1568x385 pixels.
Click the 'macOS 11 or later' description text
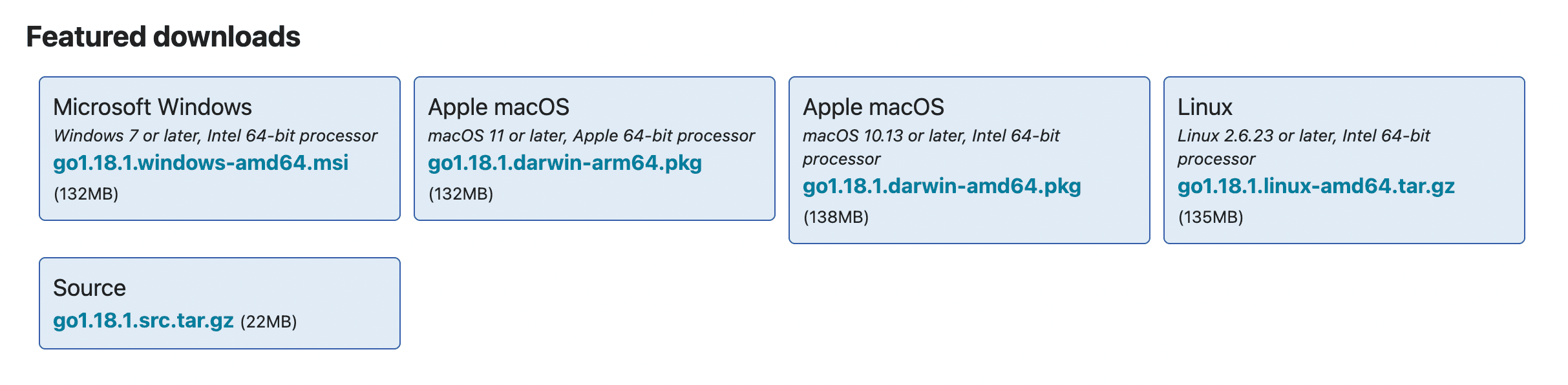591,136
